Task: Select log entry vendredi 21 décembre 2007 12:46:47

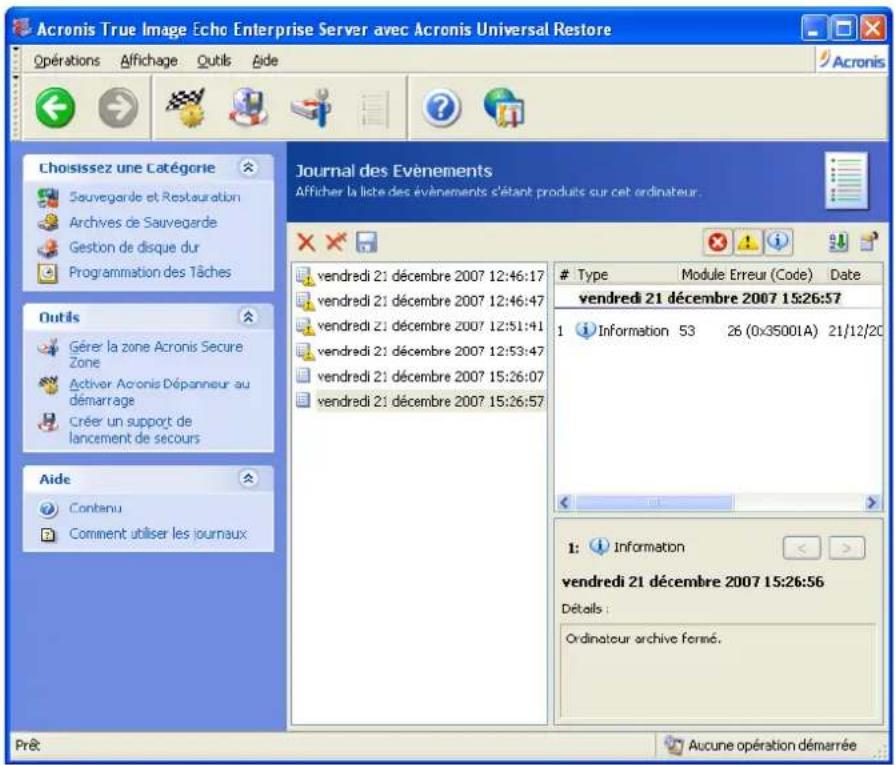Action: pos(420,301)
